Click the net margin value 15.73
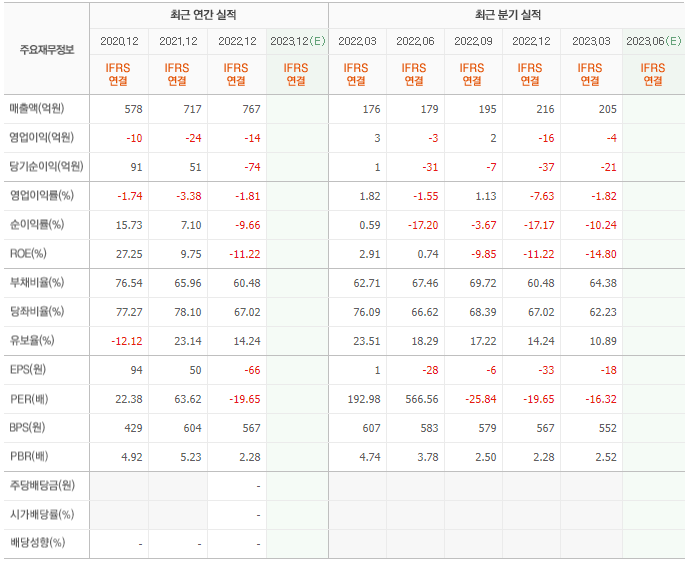This screenshot has width=691, height=564. click(x=129, y=225)
